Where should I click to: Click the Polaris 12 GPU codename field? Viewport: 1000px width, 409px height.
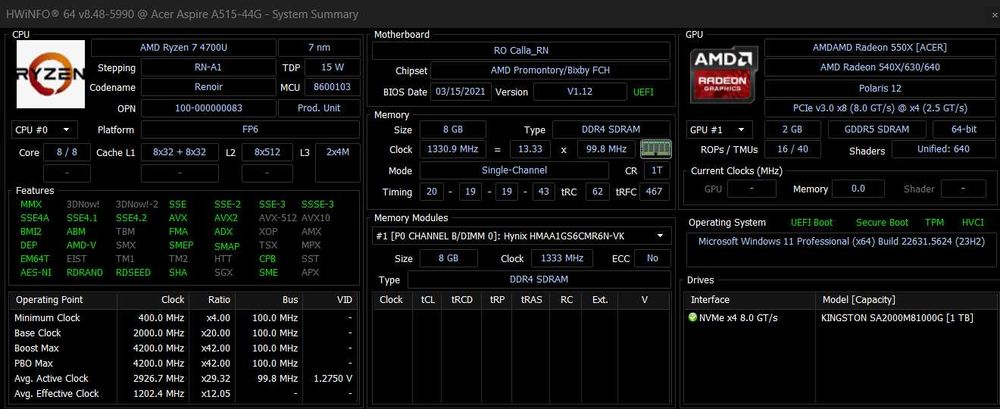879,88
